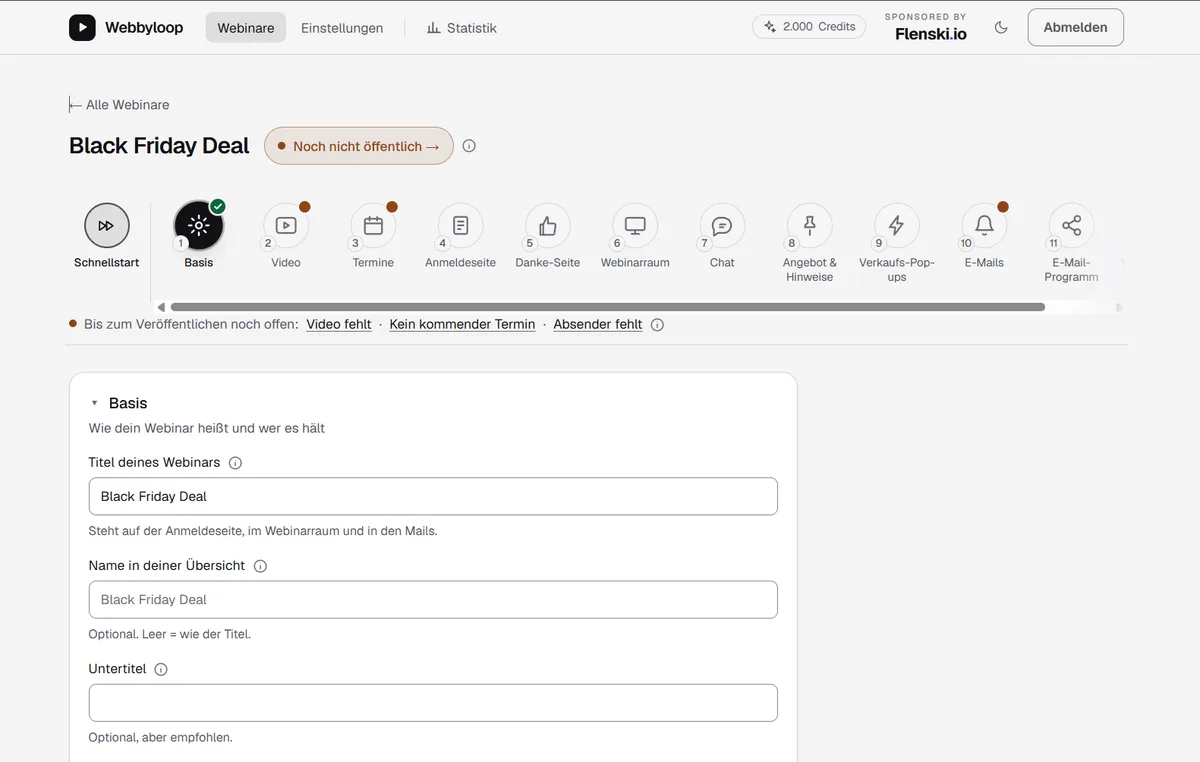Click the step bar horizontal scrollbar
This screenshot has height=762, width=1200.
coord(608,307)
